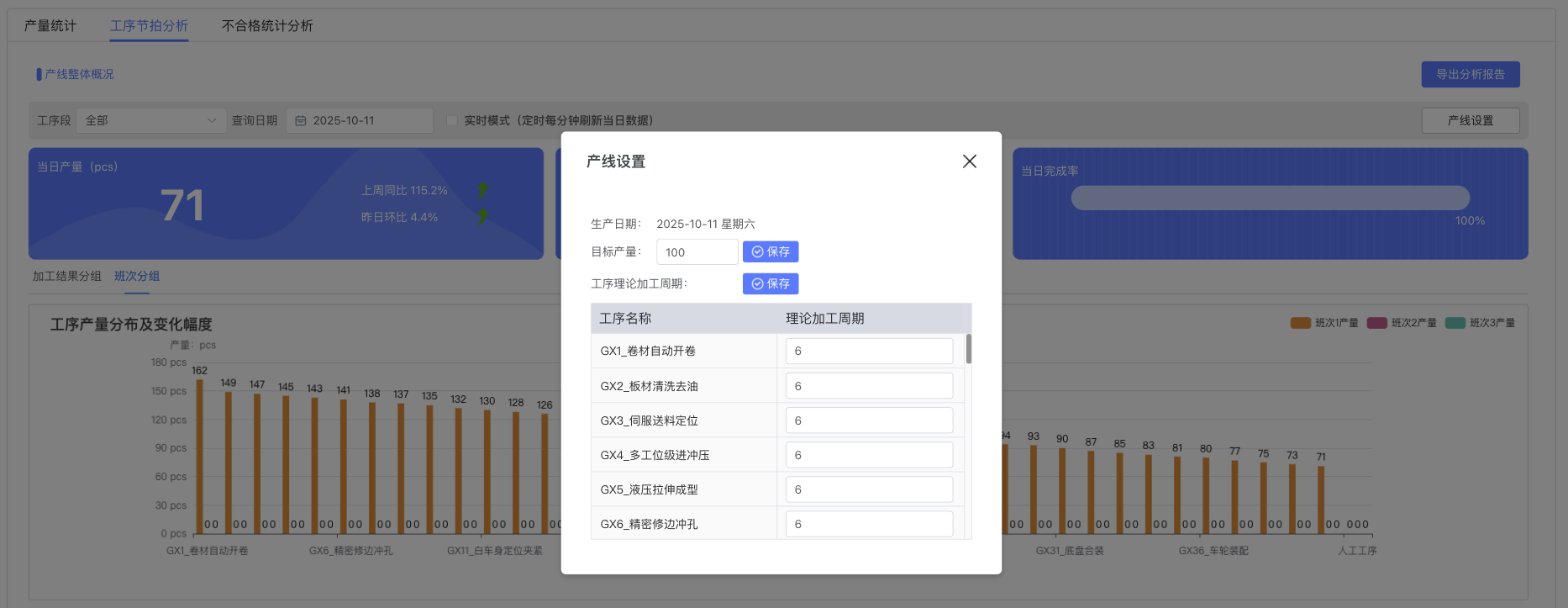Switch to the 不合格统计分析 tab

click(x=267, y=26)
